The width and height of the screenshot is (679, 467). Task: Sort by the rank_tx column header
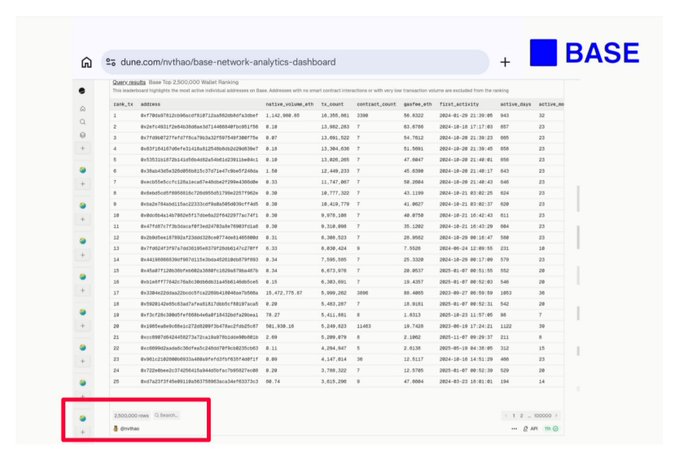point(123,104)
